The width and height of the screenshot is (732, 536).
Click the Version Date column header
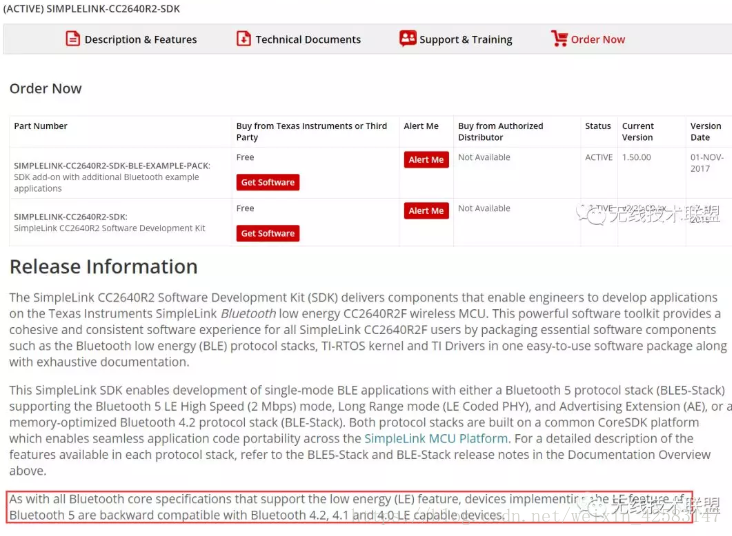[x=705, y=132]
